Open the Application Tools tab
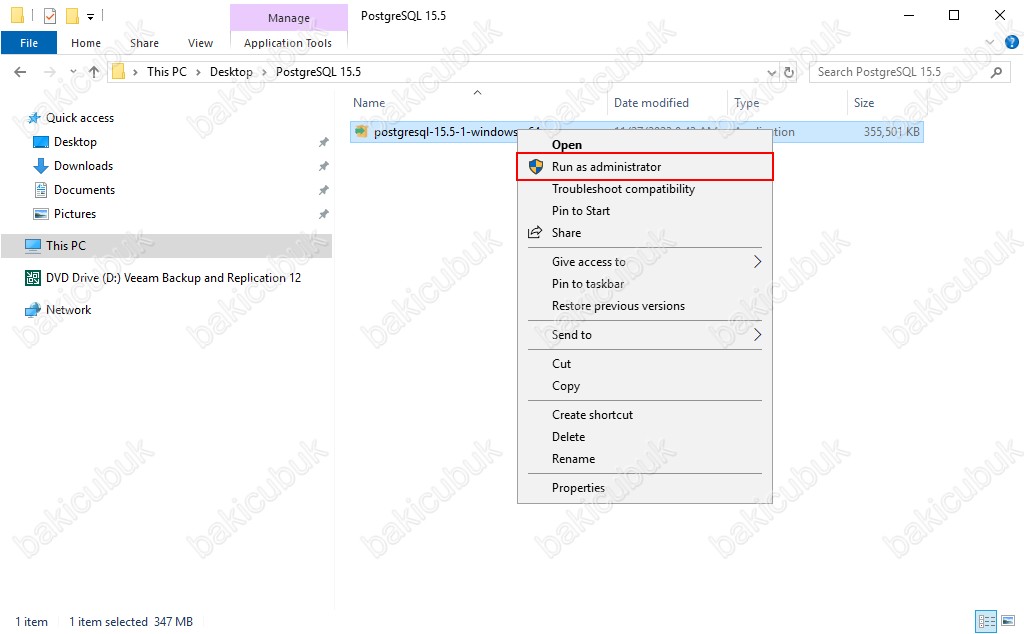 [x=288, y=43]
